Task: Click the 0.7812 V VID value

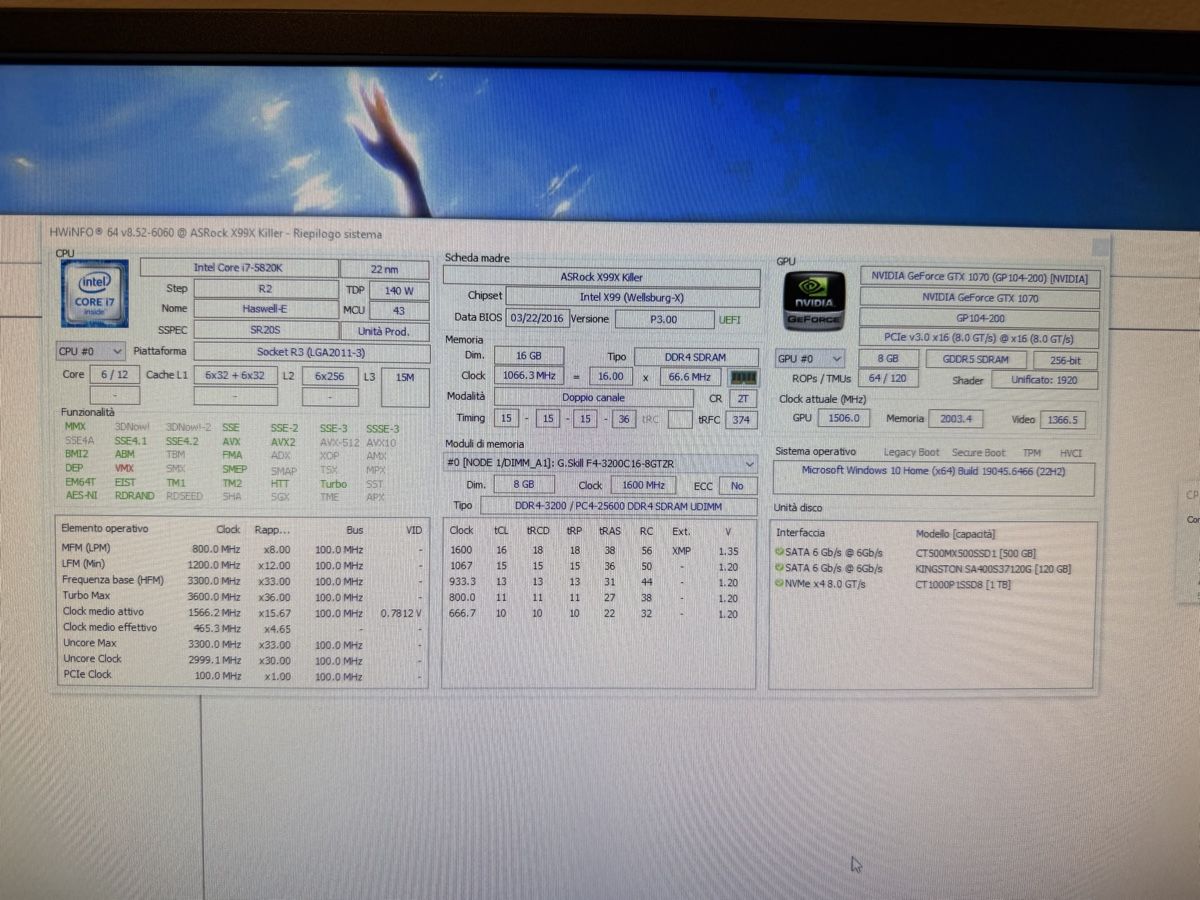Action: 401,613
